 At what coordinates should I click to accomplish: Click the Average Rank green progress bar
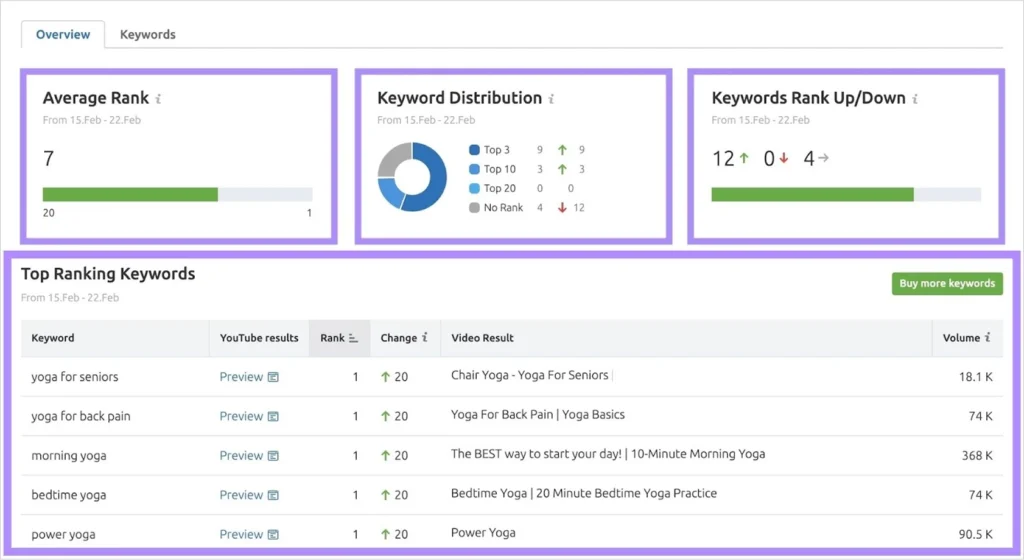pos(130,194)
